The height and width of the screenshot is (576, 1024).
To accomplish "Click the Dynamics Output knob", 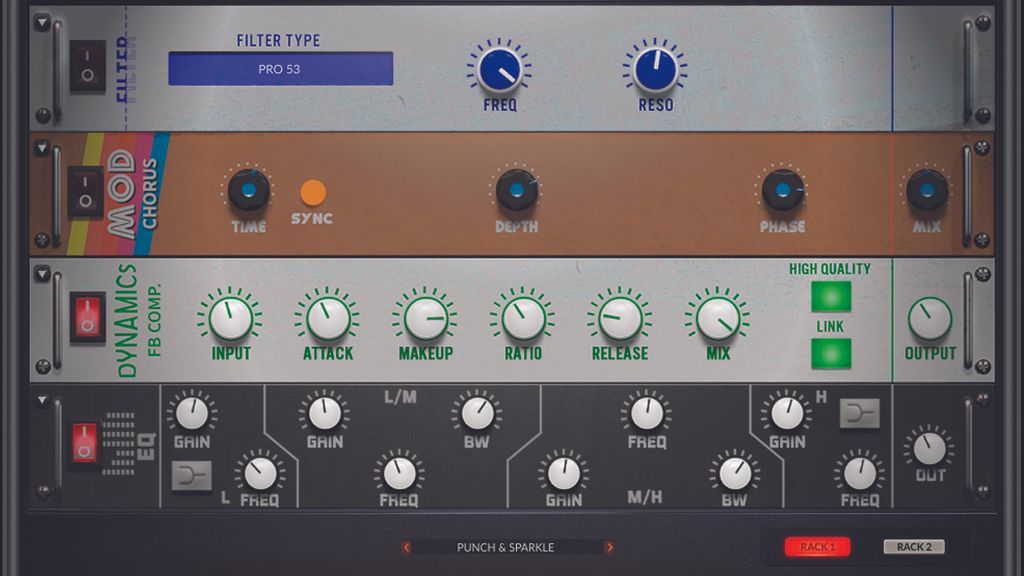I will [929, 318].
